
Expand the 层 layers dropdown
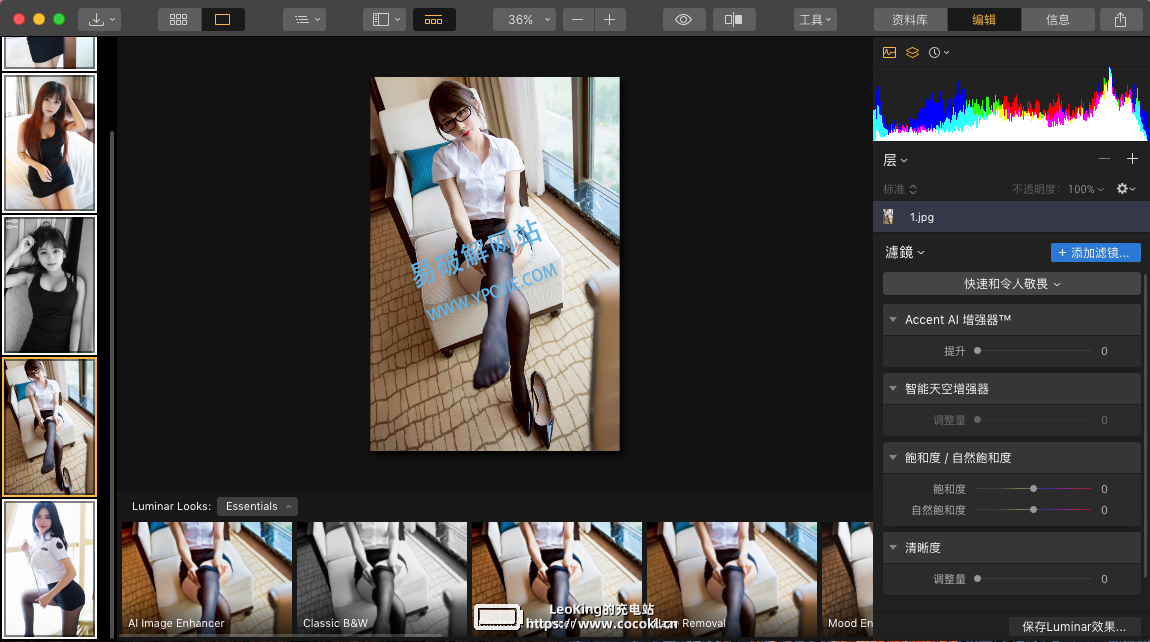pos(896,160)
